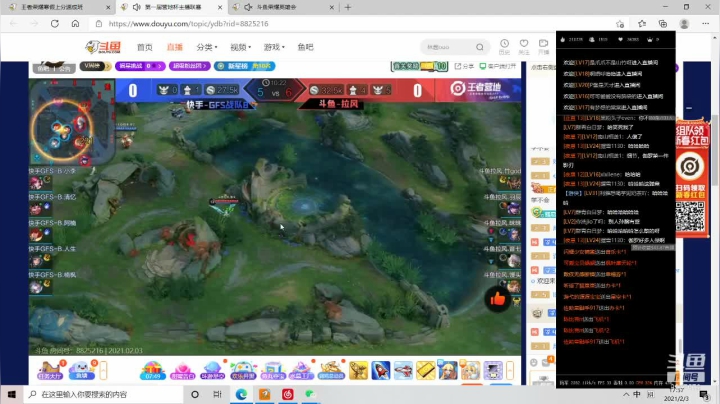Open the notification center icon

704,394
